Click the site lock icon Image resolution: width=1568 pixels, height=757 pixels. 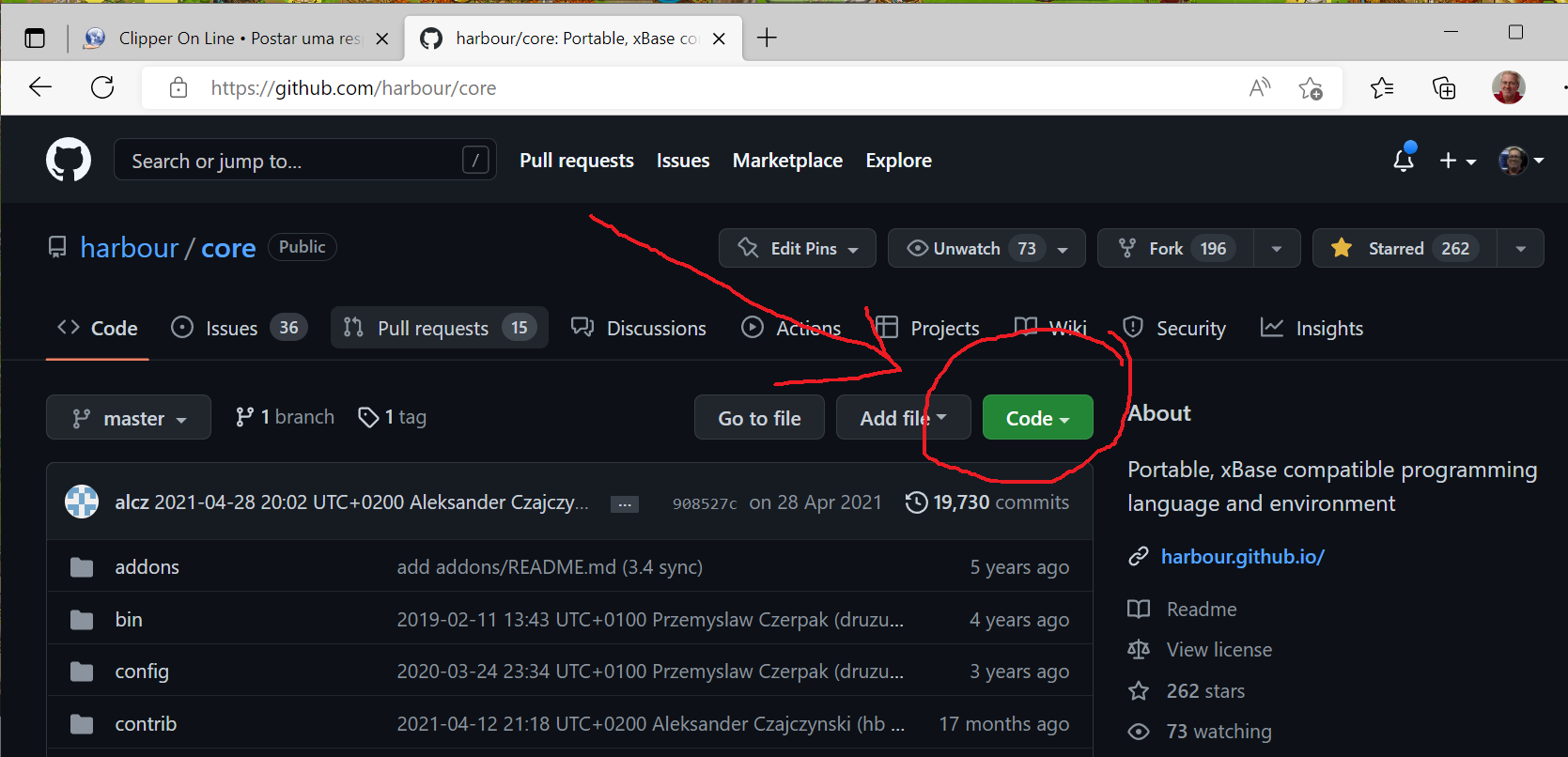179,87
